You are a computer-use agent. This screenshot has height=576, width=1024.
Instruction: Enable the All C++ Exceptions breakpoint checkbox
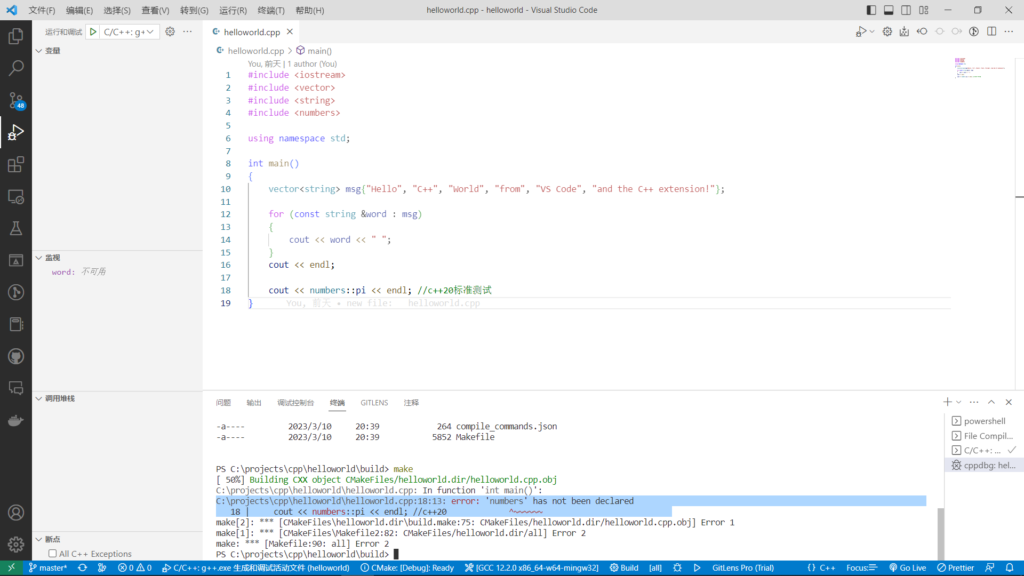coord(53,553)
